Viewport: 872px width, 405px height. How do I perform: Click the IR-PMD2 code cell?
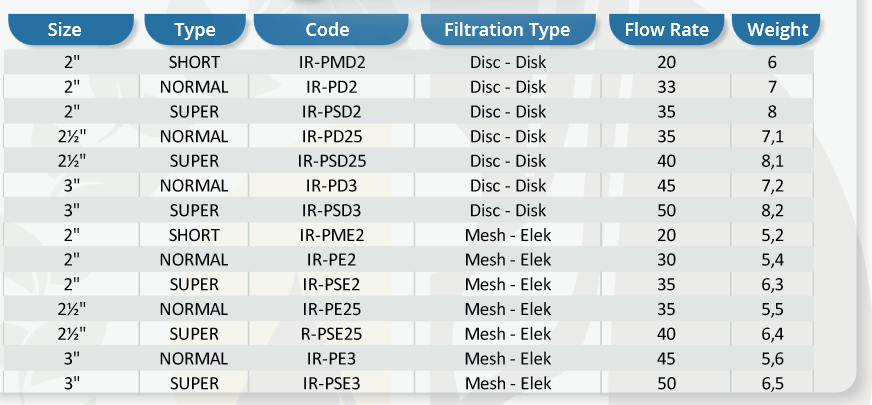332,62
